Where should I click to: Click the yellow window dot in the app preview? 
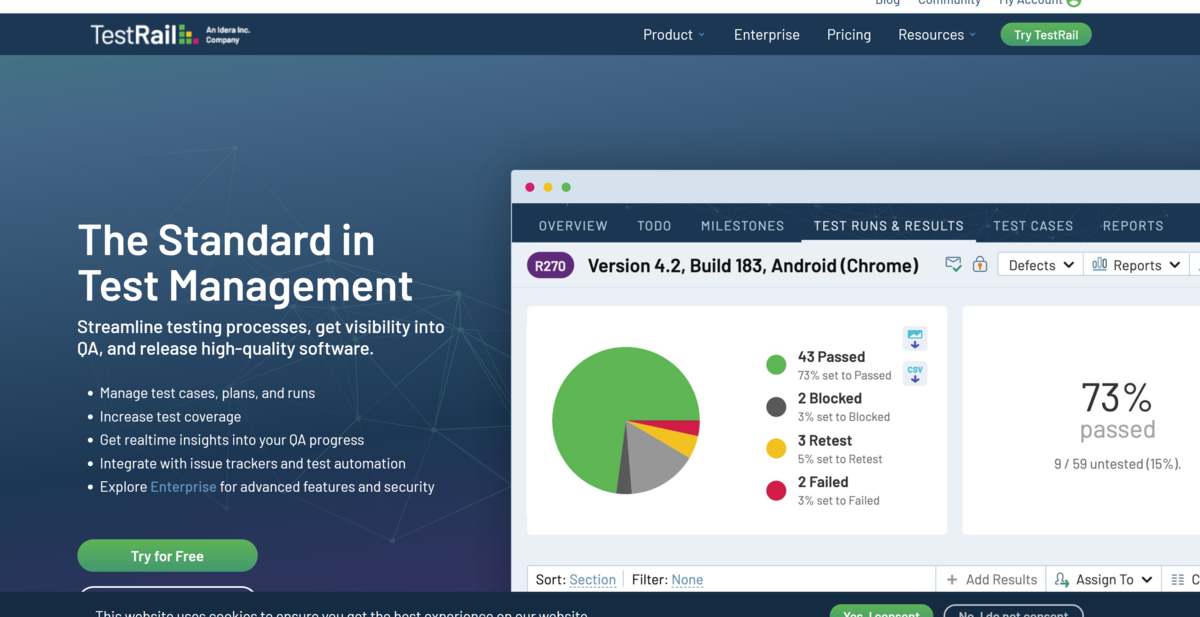point(548,187)
